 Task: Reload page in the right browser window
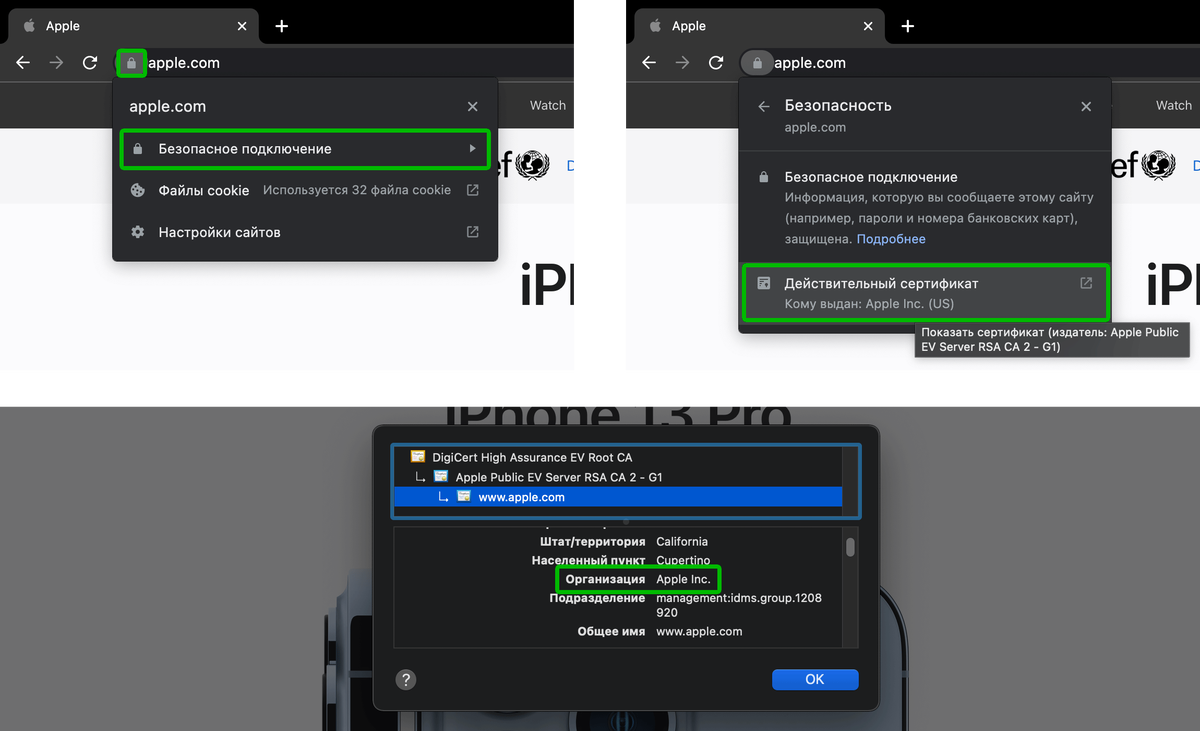(716, 63)
